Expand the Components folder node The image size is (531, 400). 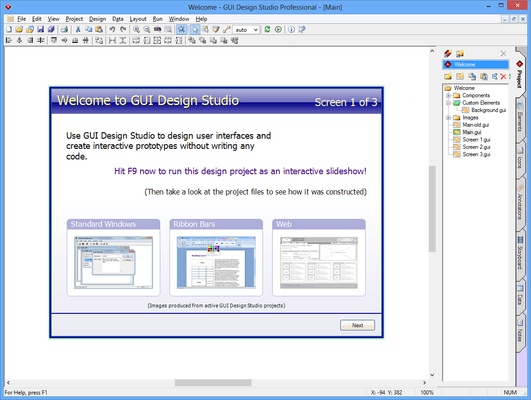[x=448, y=96]
